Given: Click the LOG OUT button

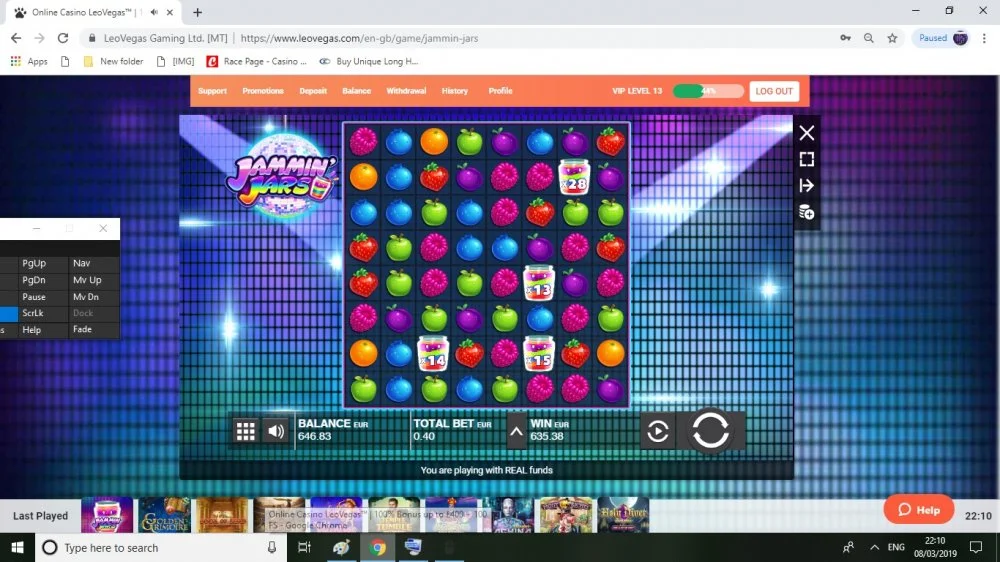Looking at the screenshot, I should tap(774, 91).
